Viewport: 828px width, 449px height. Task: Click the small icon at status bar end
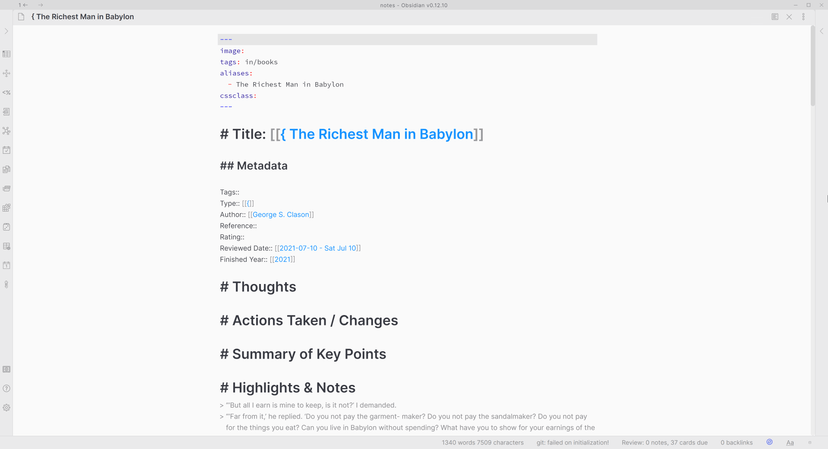click(810, 443)
